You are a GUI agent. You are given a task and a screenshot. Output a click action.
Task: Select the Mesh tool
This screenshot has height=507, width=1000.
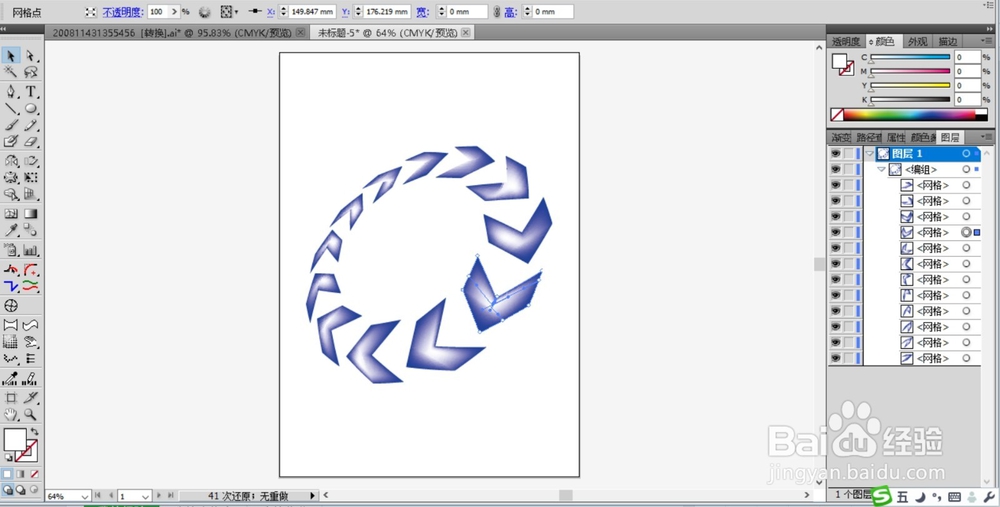(11, 214)
